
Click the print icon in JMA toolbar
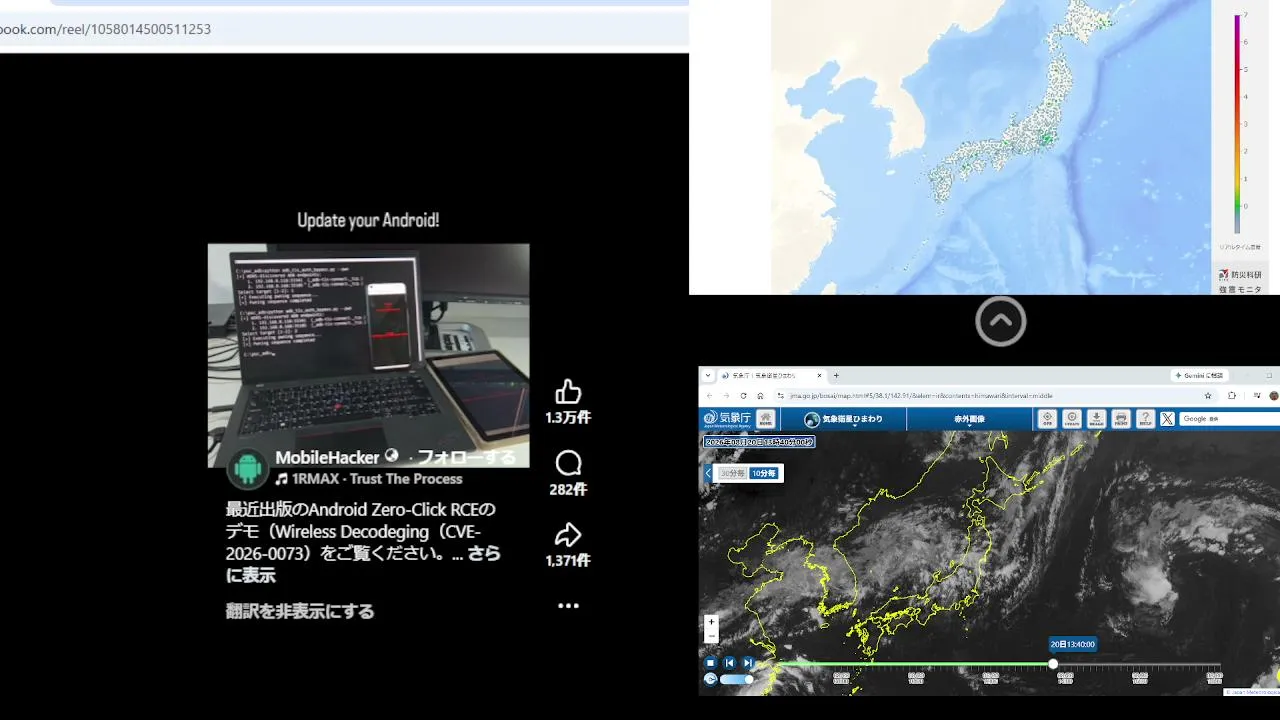tap(1121, 419)
